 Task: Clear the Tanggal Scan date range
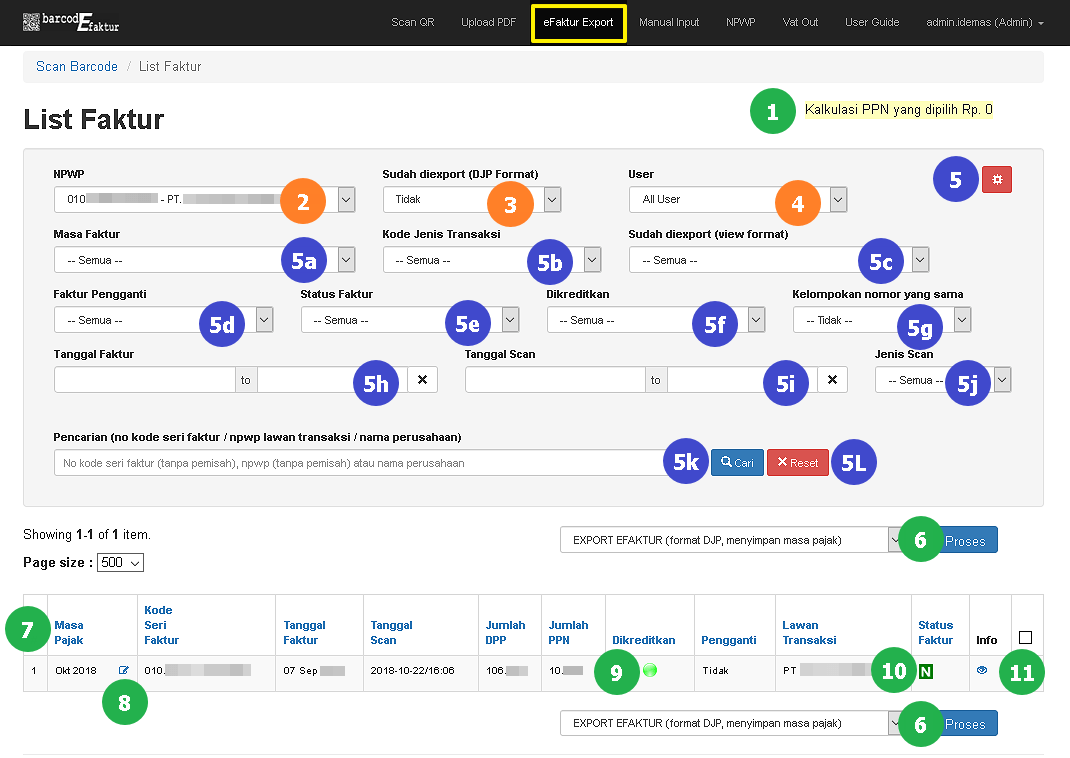tap(832, 380)
